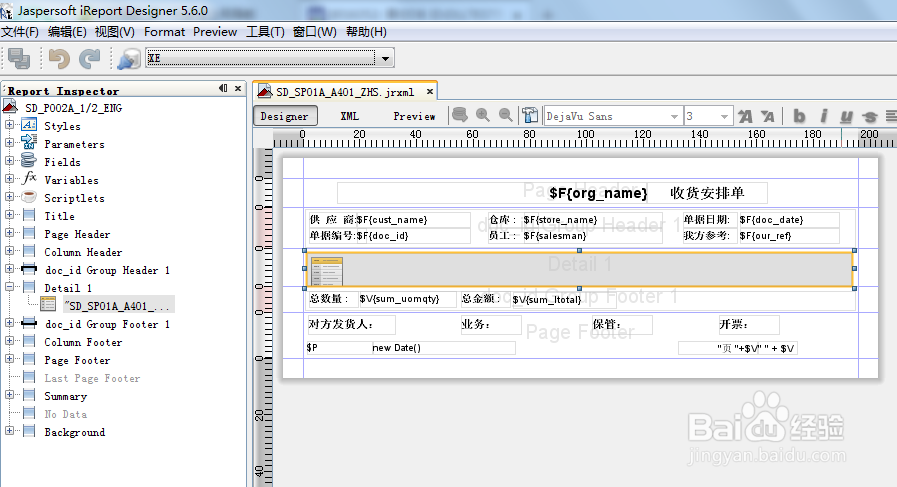Screen dimensions: 897x487
Task: Expand doc_id Group Footer 1 node
Action: 9,323
